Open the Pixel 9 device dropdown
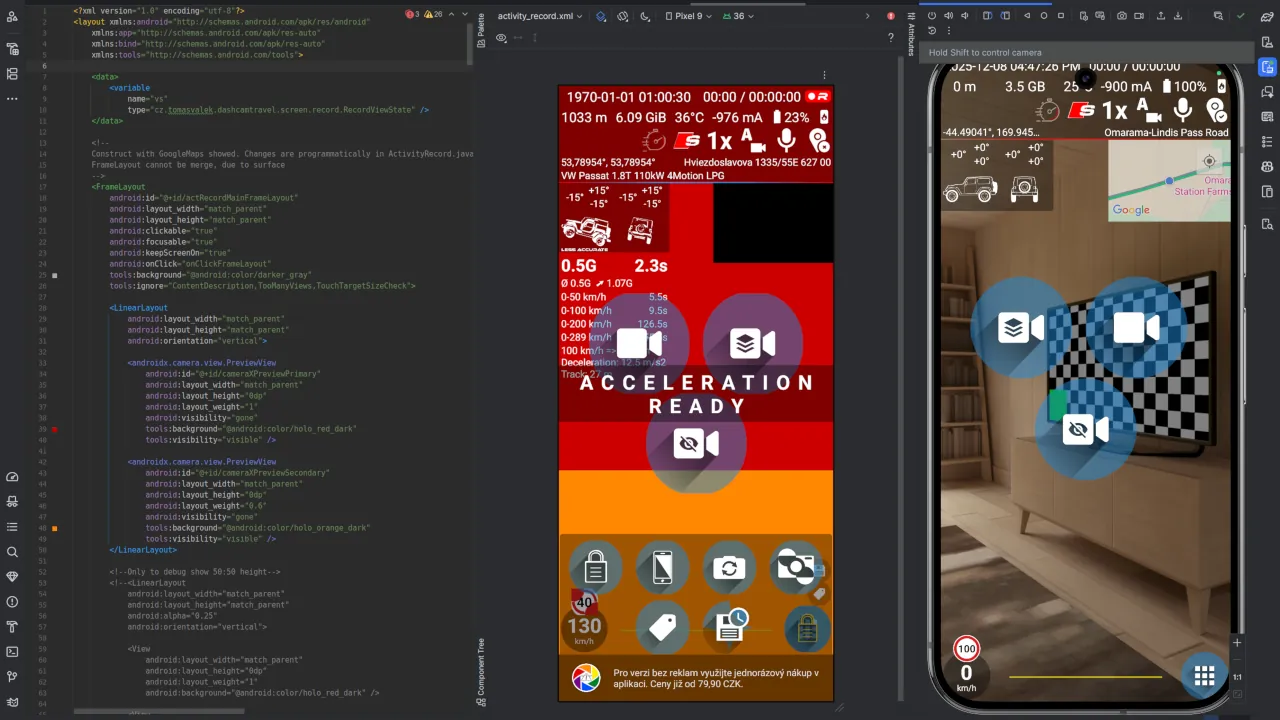Viewport: 1280px width, 720px height. point(690,15)
